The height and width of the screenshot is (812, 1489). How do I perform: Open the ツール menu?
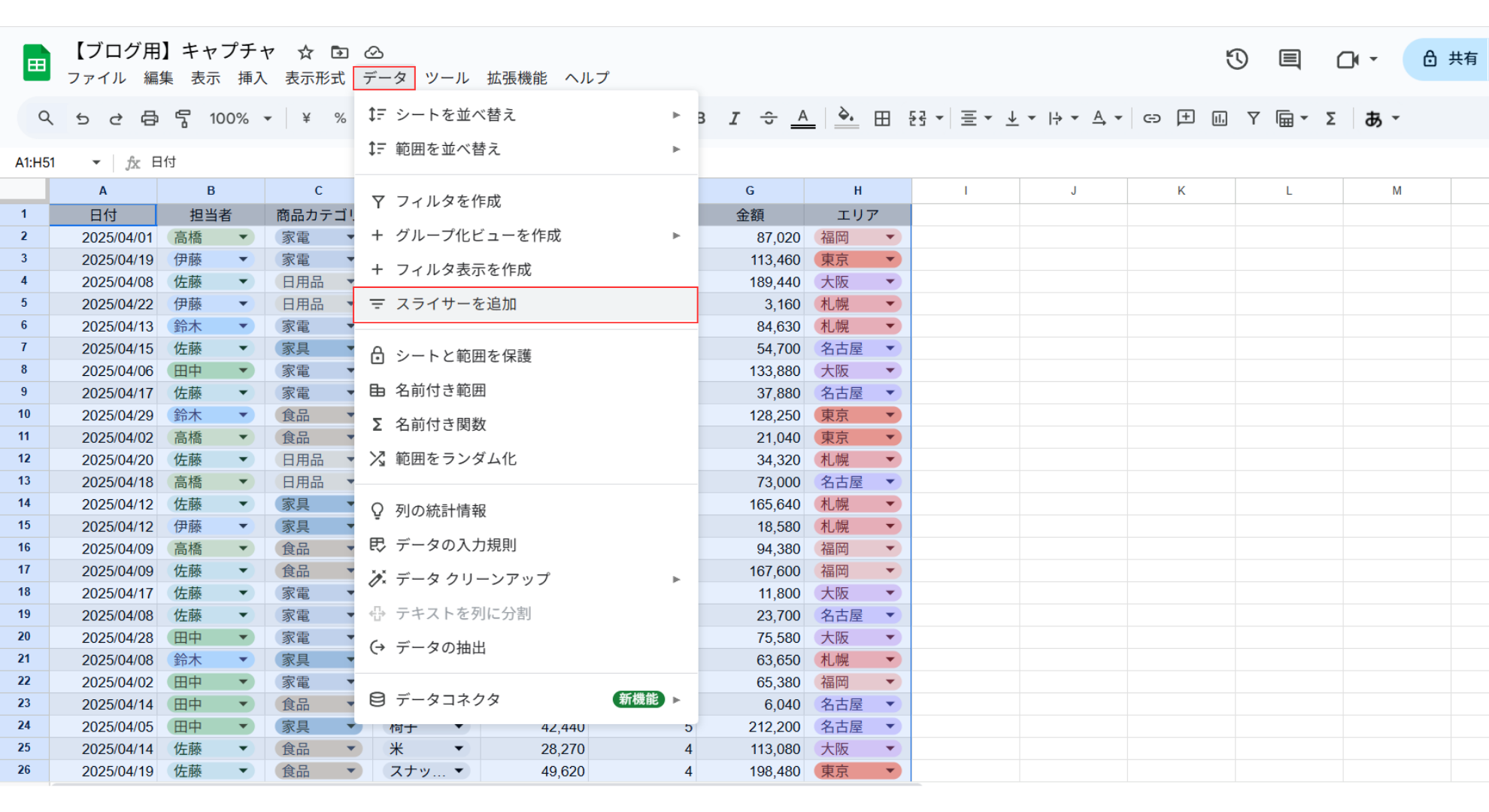tap(447, 78)
